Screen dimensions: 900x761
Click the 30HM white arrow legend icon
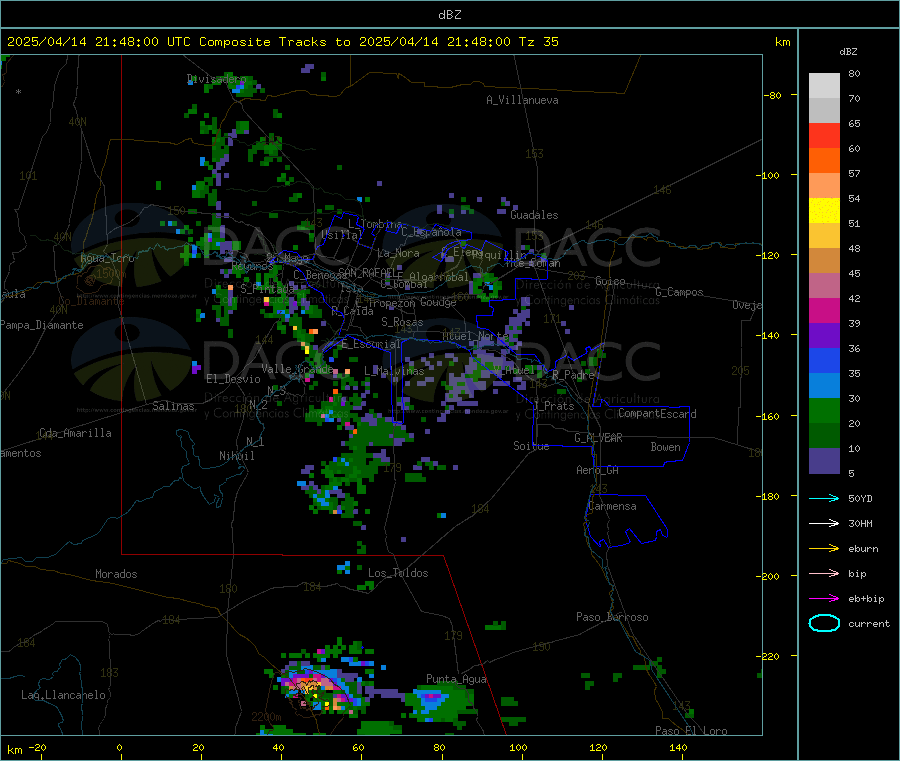pos(824,523)
